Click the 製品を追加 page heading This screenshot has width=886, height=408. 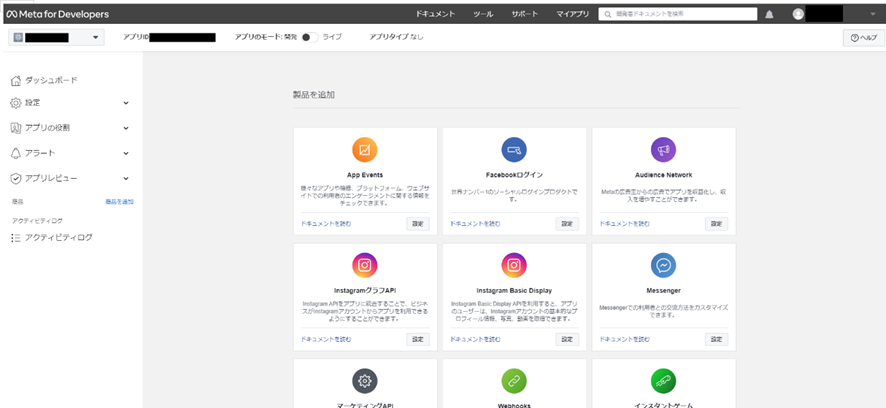point(314,95)
